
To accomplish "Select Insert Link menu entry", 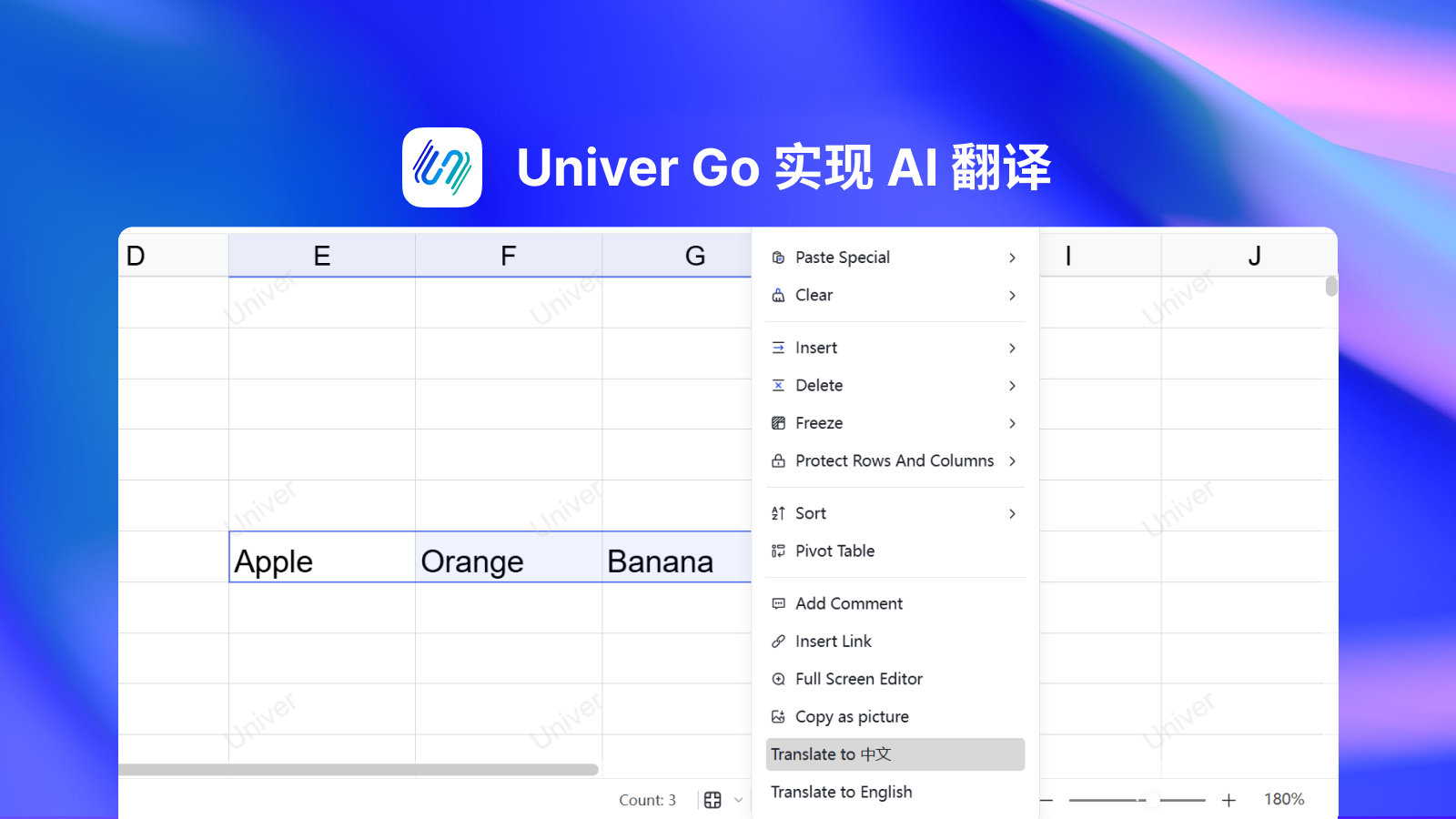I will 895,642.
